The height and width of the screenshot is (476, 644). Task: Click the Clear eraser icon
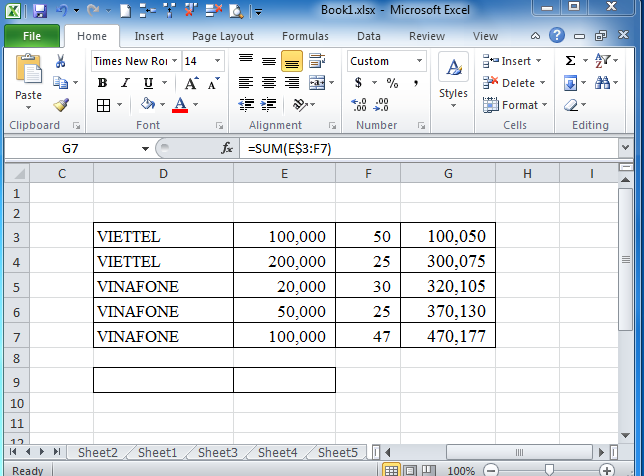pos(571,105)
